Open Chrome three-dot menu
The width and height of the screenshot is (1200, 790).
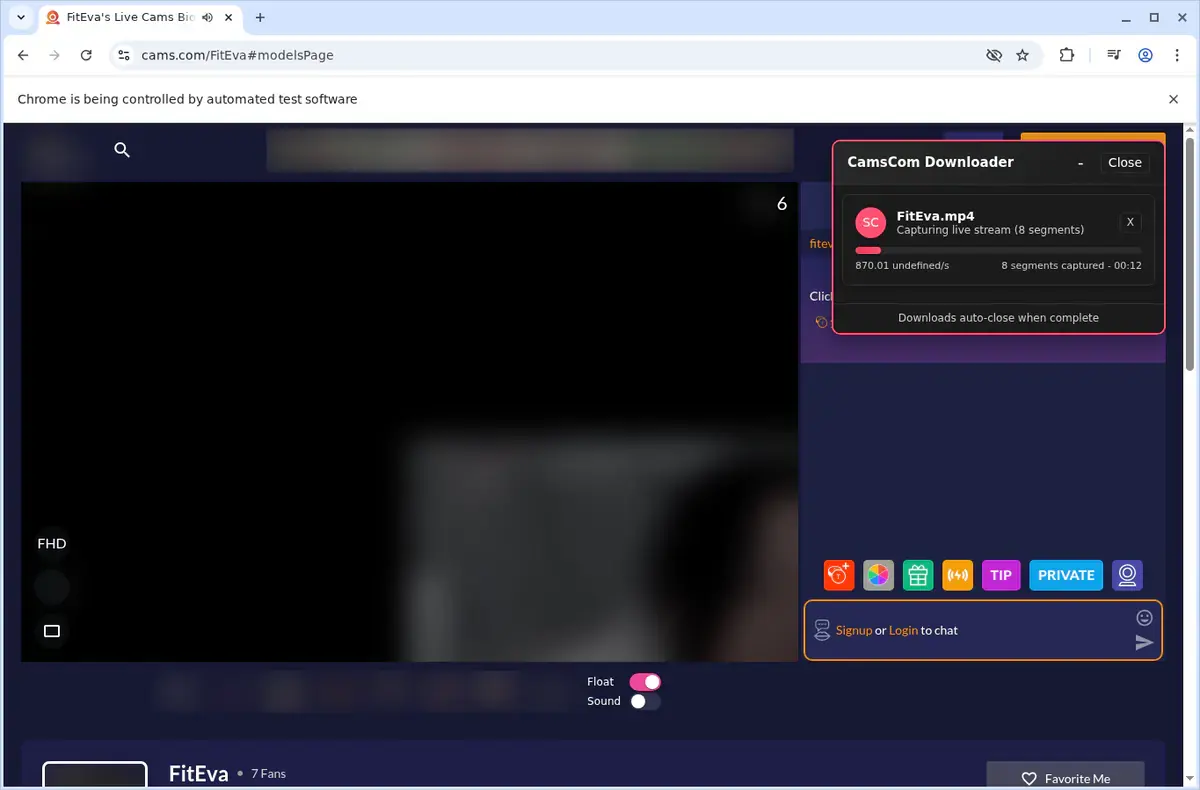point(1177,56)
